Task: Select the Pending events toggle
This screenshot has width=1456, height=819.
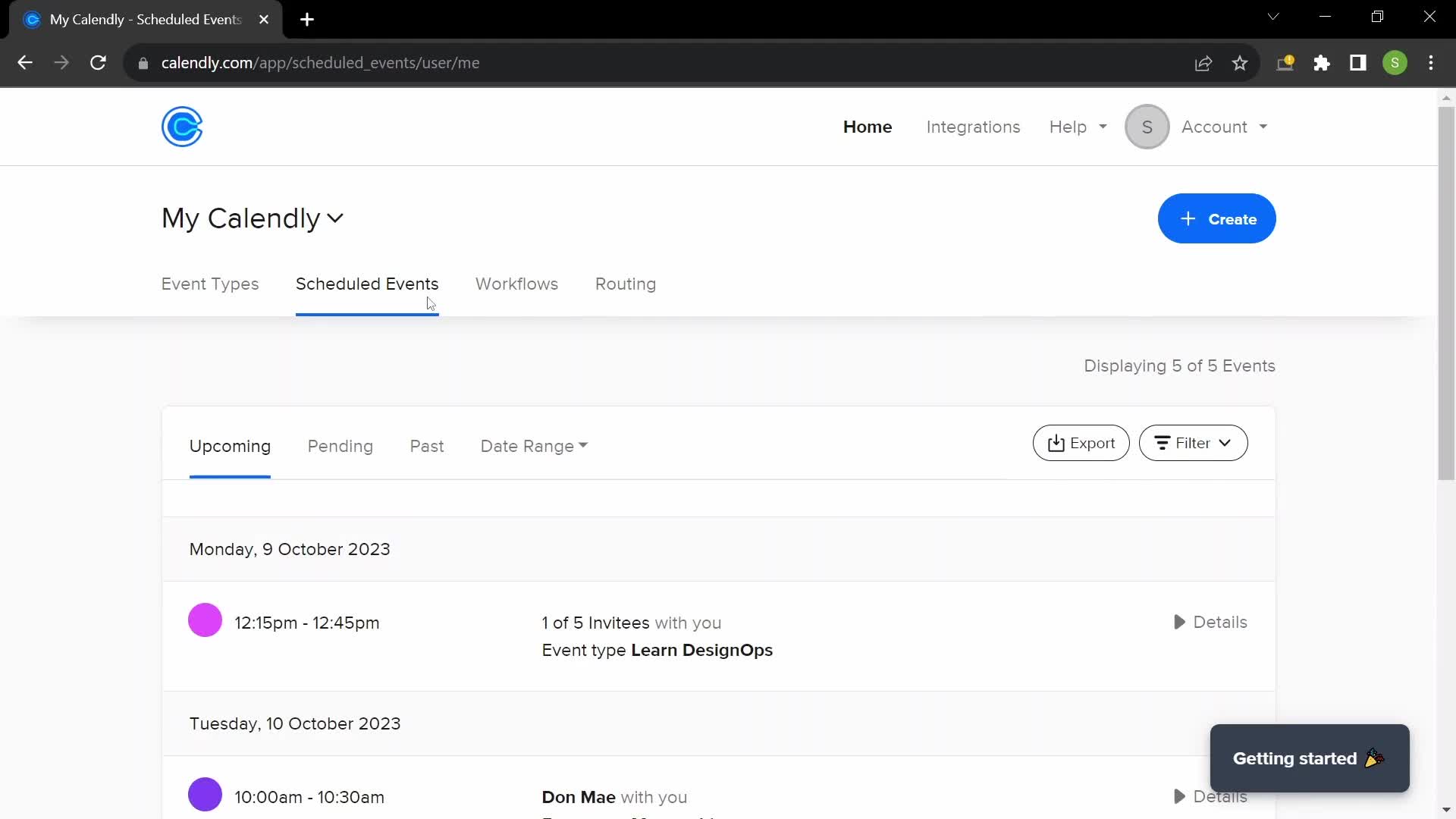Action: [x=340, y=447]
